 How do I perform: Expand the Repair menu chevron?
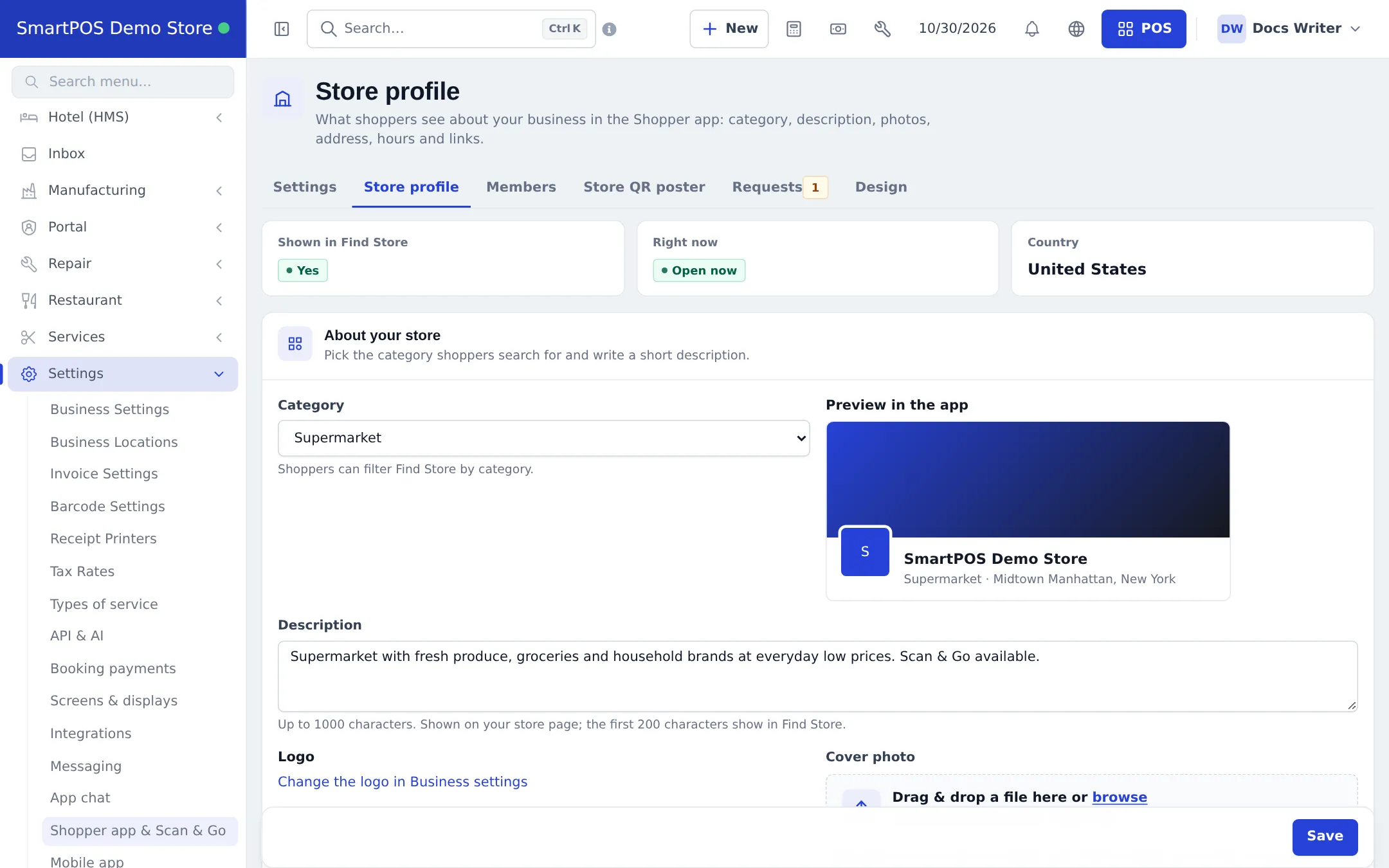pyautogui.click(x=219, y=264)
